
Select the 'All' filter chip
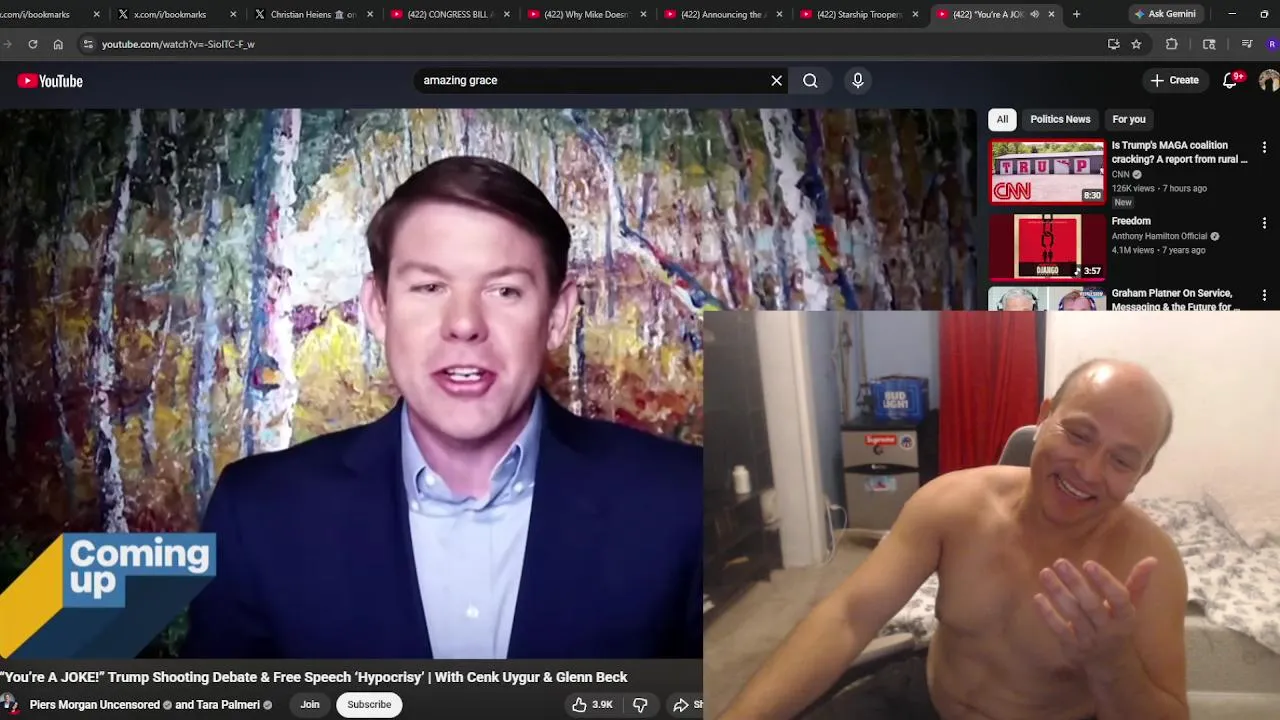pyautogui.click(x=1002, y=119)
